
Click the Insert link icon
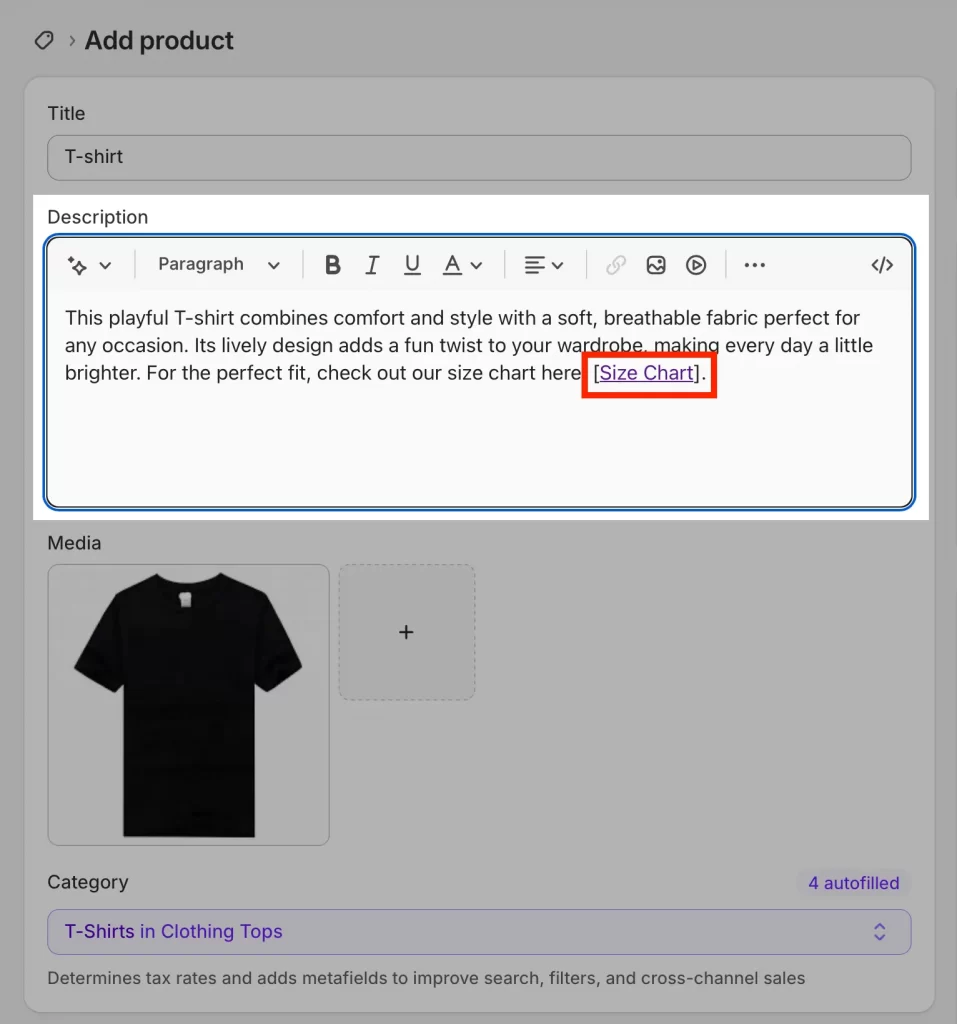click(x=615, y=264)
